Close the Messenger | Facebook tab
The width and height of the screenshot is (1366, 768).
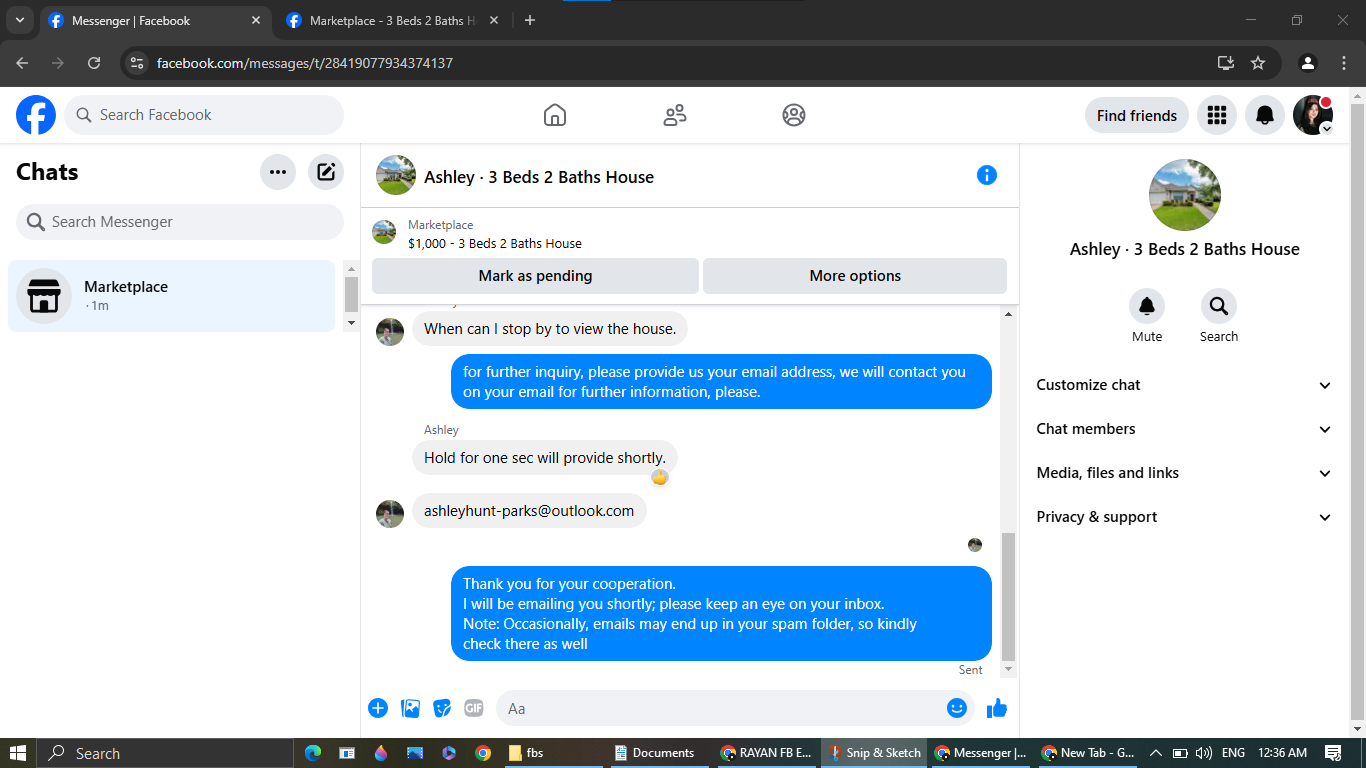pos(257,20)
